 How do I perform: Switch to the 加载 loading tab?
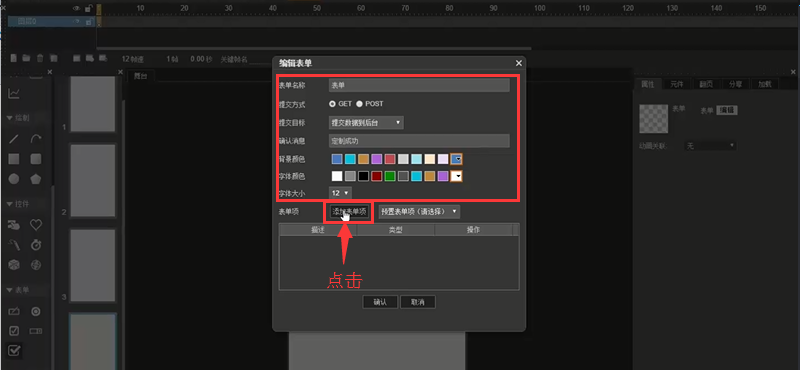[x=764, y=85]
